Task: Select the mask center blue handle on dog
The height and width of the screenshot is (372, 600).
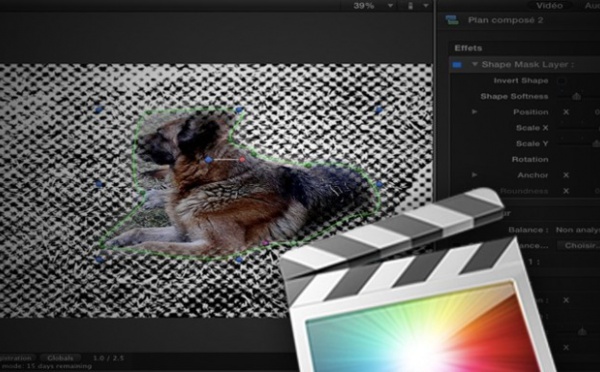Action: point(208,160)
